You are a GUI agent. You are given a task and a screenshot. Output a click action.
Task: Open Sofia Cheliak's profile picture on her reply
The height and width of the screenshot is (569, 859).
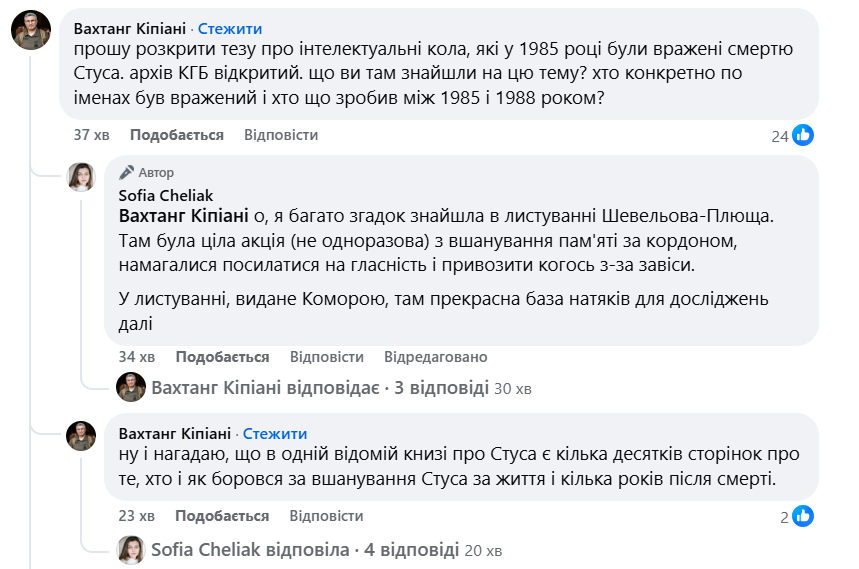pyautogui.click(x=81, y=177)
